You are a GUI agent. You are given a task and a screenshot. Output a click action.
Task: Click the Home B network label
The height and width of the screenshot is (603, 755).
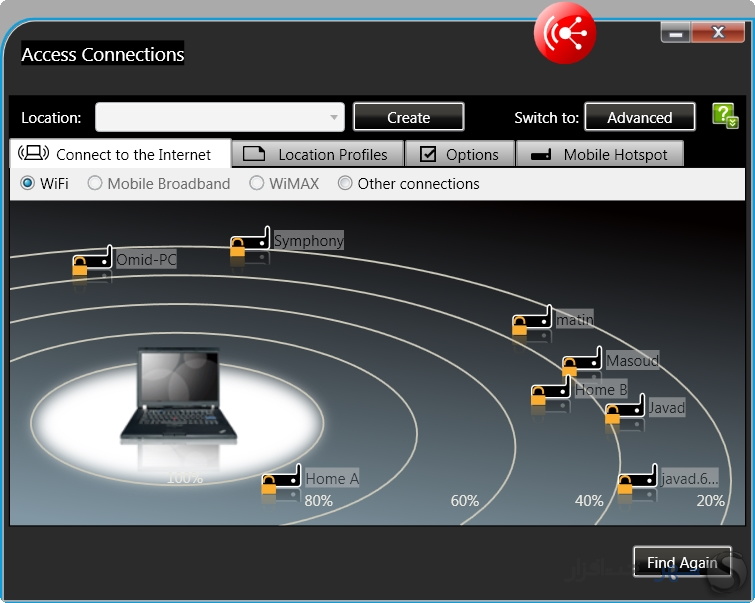(601, 389)
